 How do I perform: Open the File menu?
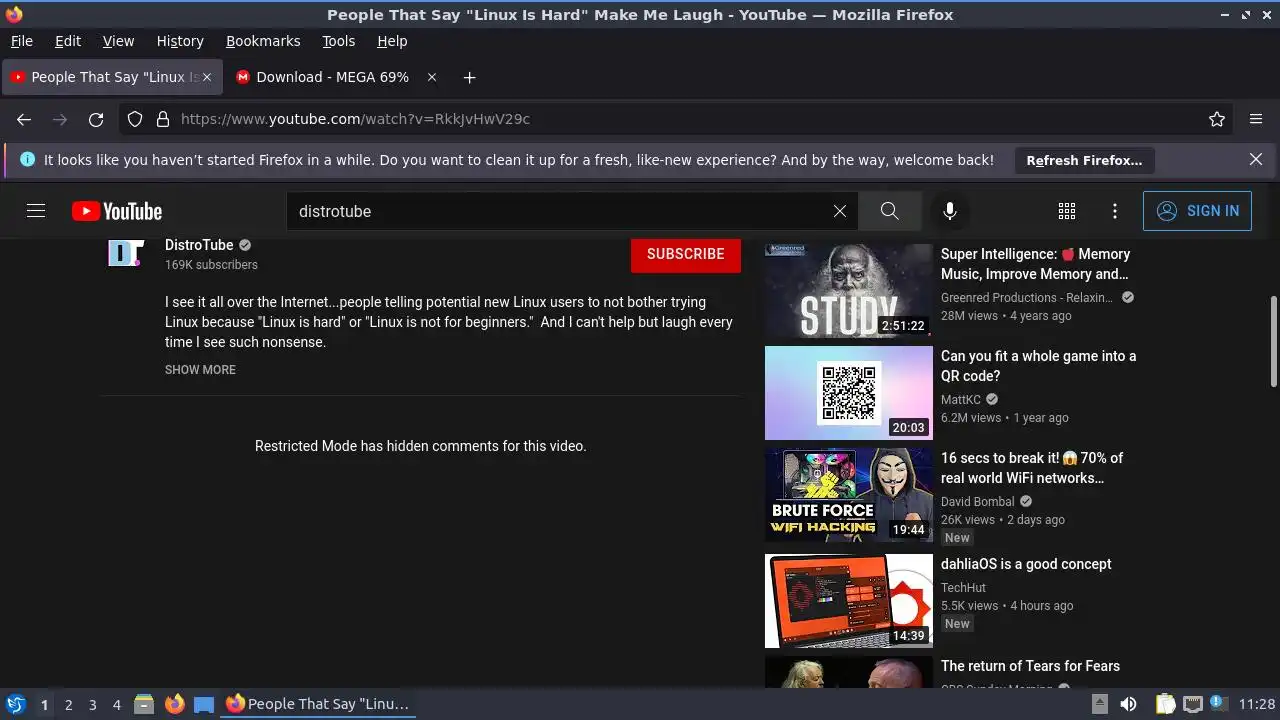[21, 41]
